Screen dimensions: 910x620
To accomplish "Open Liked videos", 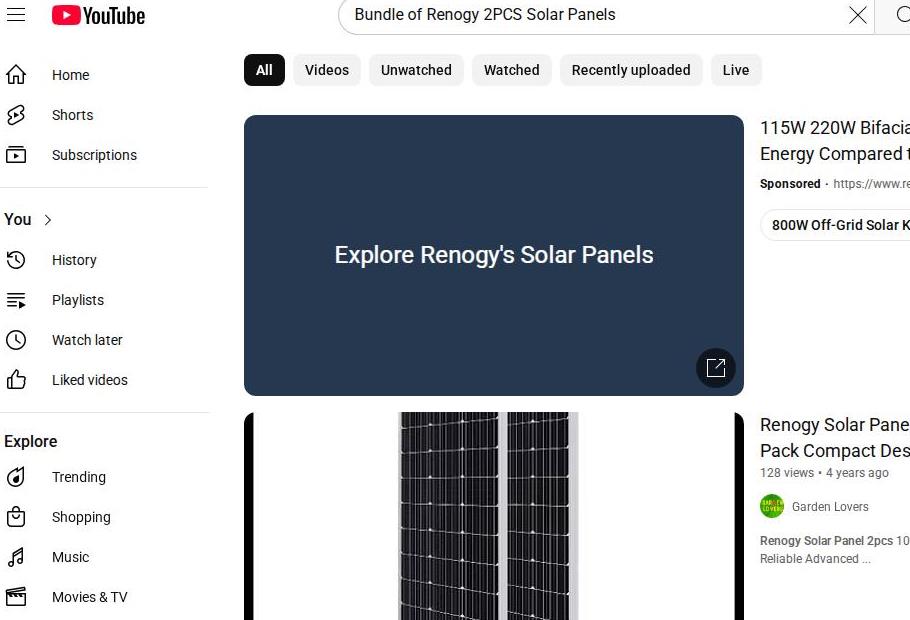I will tap(90, 380).
